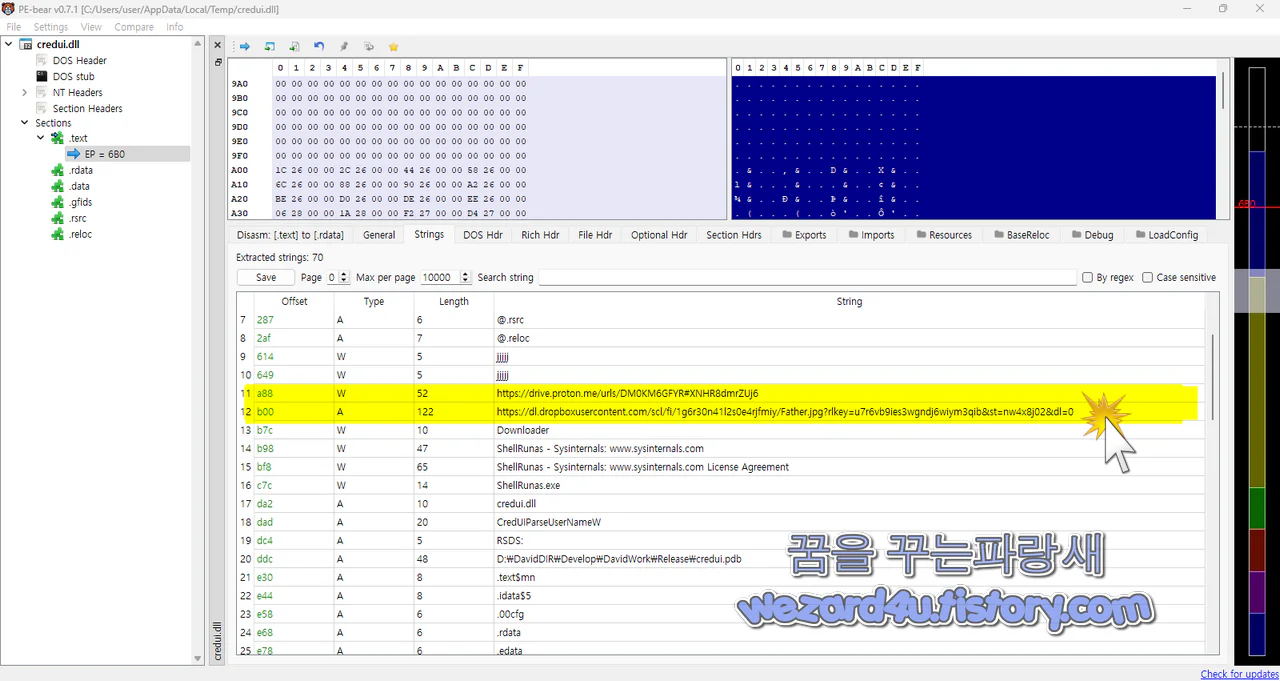This screenshot has height=681, width=1280.
Task: Select Section Headers tree node
Action: pyautogui.click(x=88, y=108)
